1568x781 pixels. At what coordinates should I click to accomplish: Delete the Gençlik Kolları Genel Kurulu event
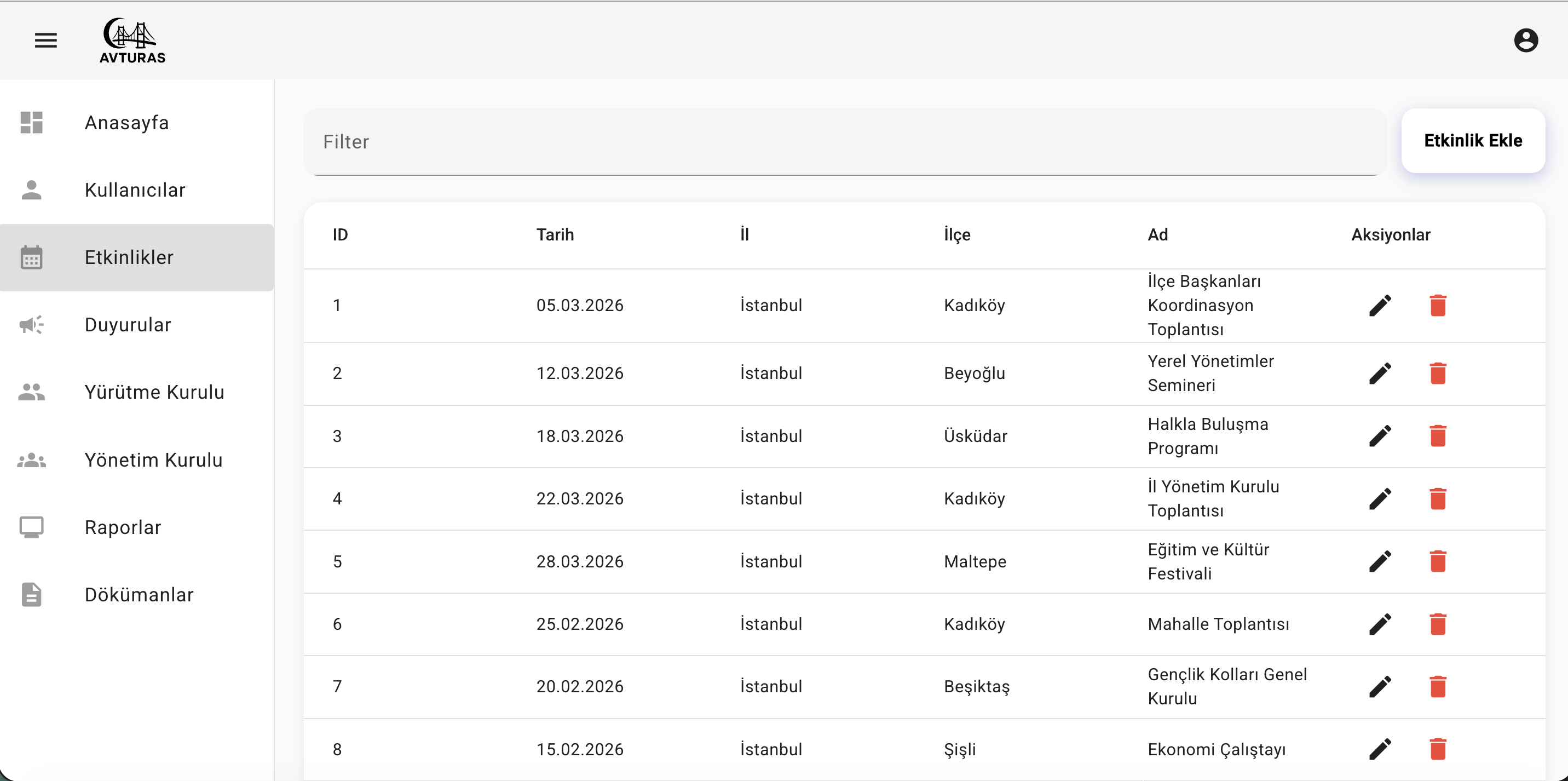click(1438, 686)
